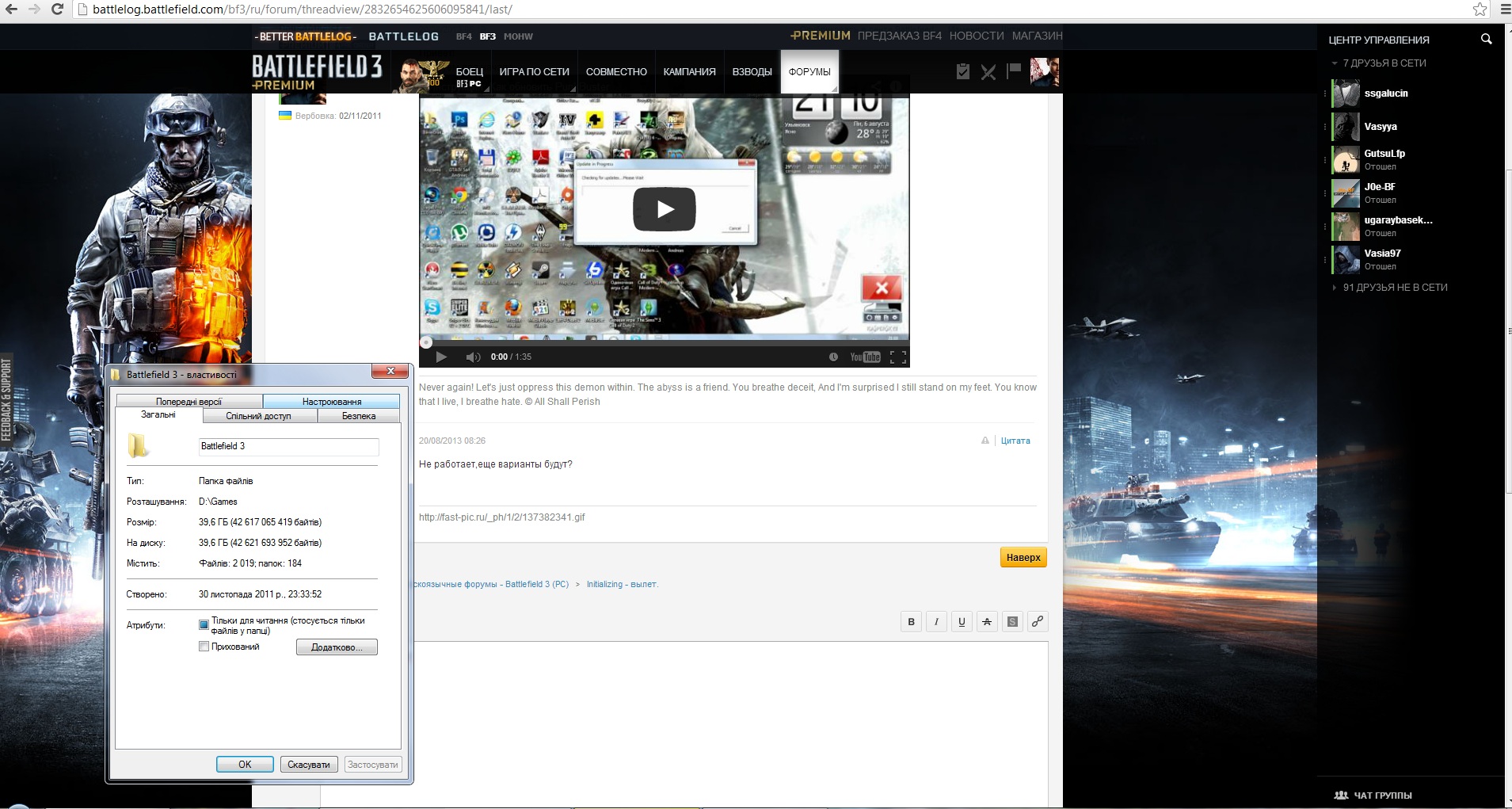
Task: Insert a spoiler with the S editor button
Action: [1012, 622]
